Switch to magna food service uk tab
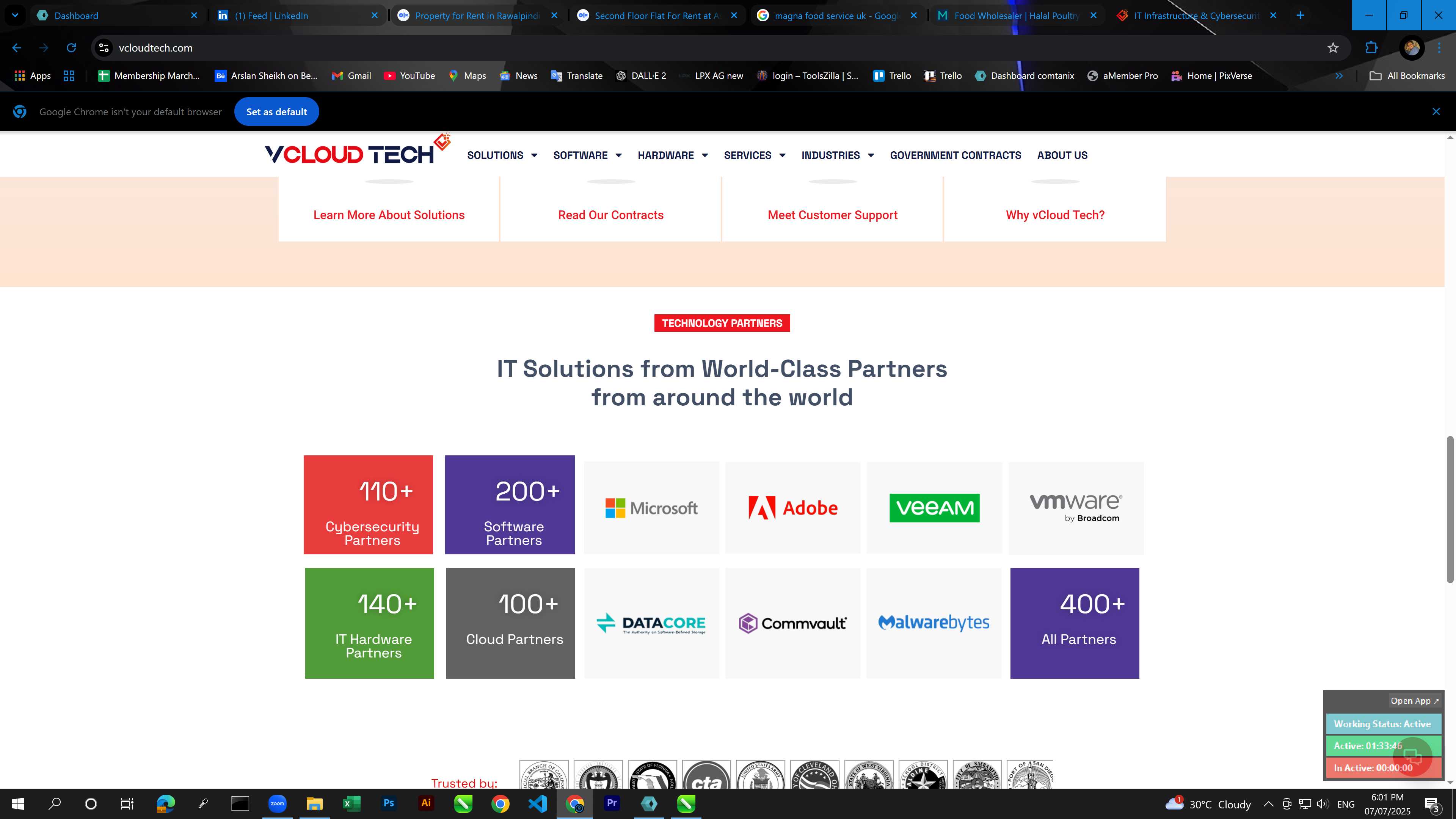The image size is (1456, 819). [x=837, y=15]
